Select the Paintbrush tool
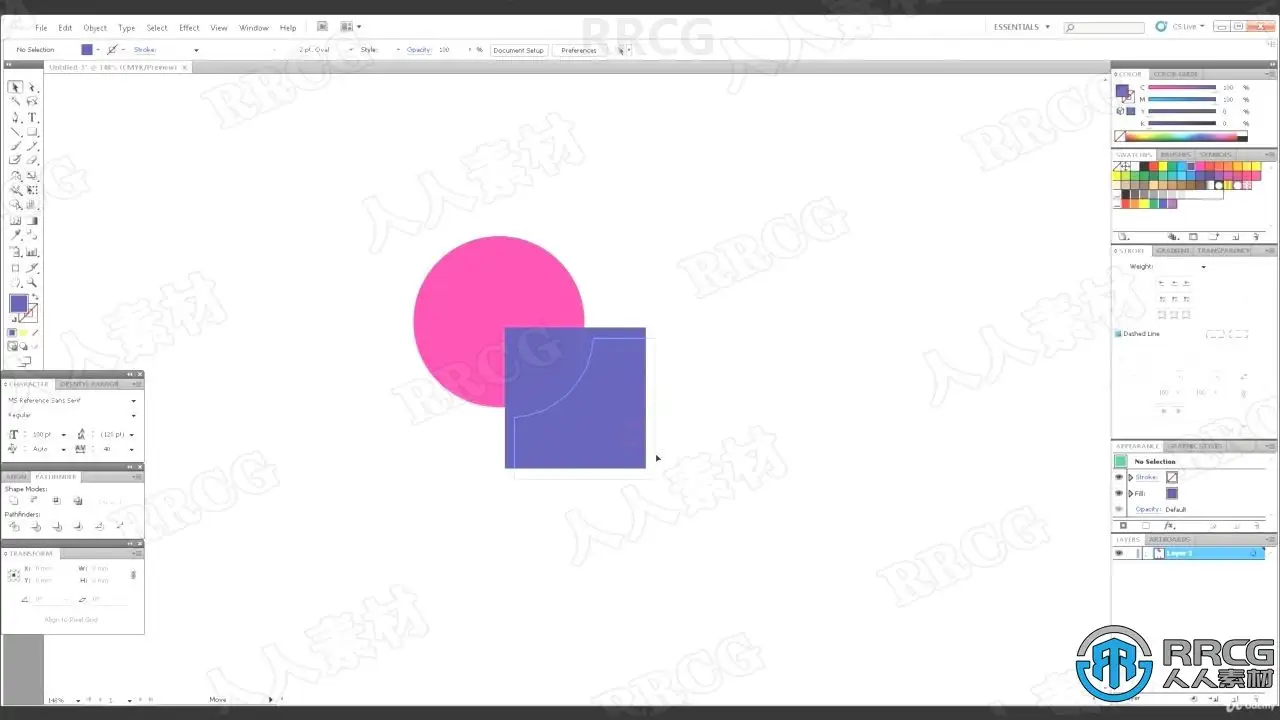This screenshot has height=720, width=1280. tap(15, 146)
